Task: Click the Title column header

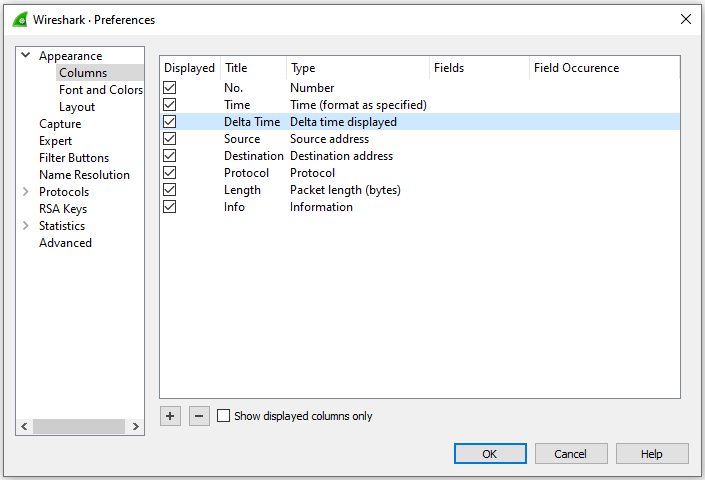Action: [253, 68]
